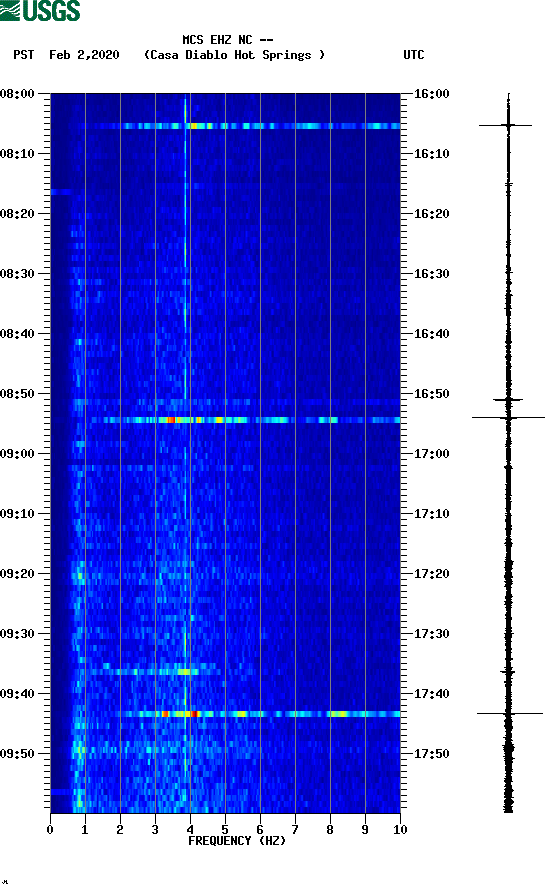Screen dimensions: 552x893
Task: Click the 16:30 UTC time label
Action: (432, 274)
